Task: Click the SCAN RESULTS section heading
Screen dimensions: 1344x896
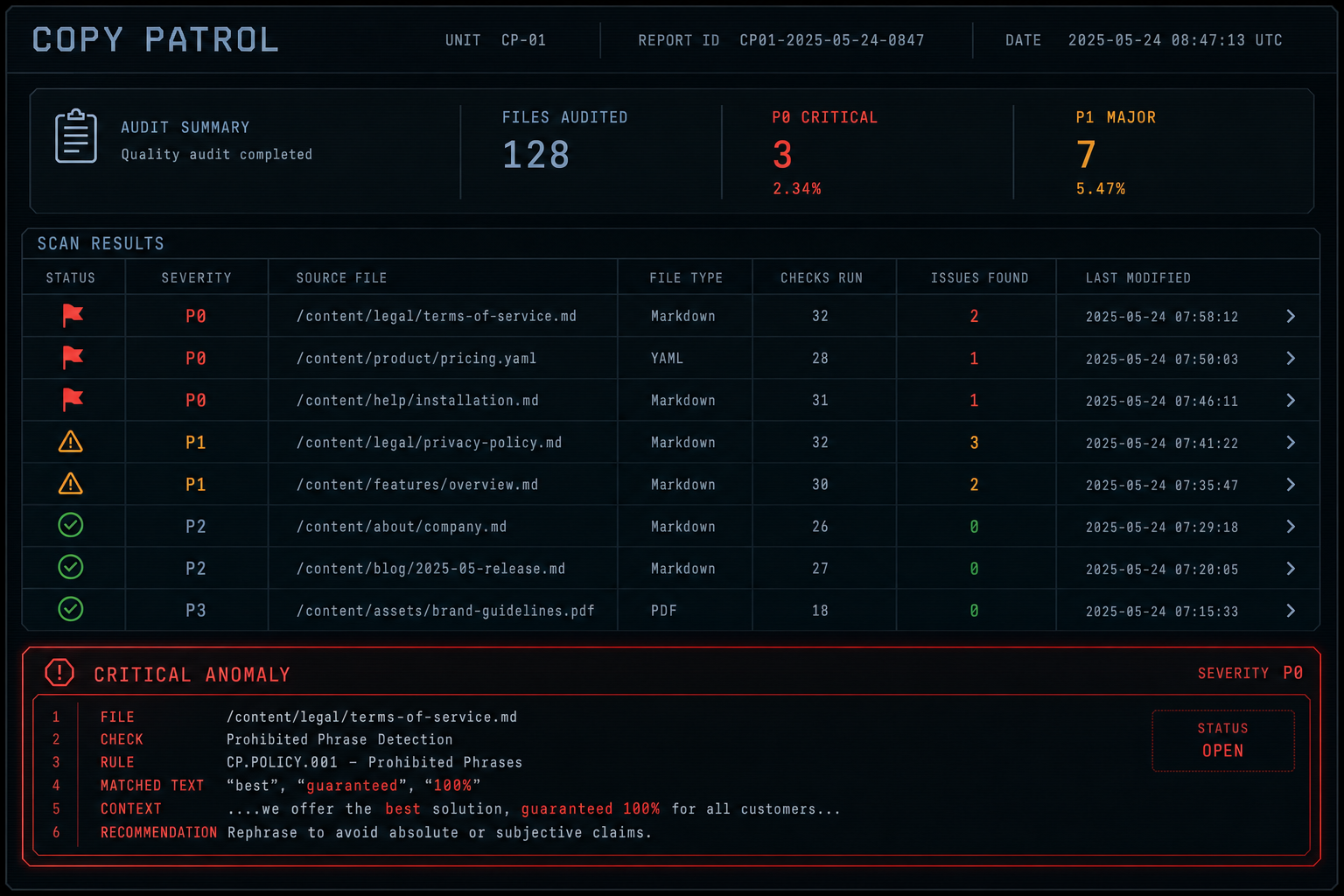Action: click(101, 243)
